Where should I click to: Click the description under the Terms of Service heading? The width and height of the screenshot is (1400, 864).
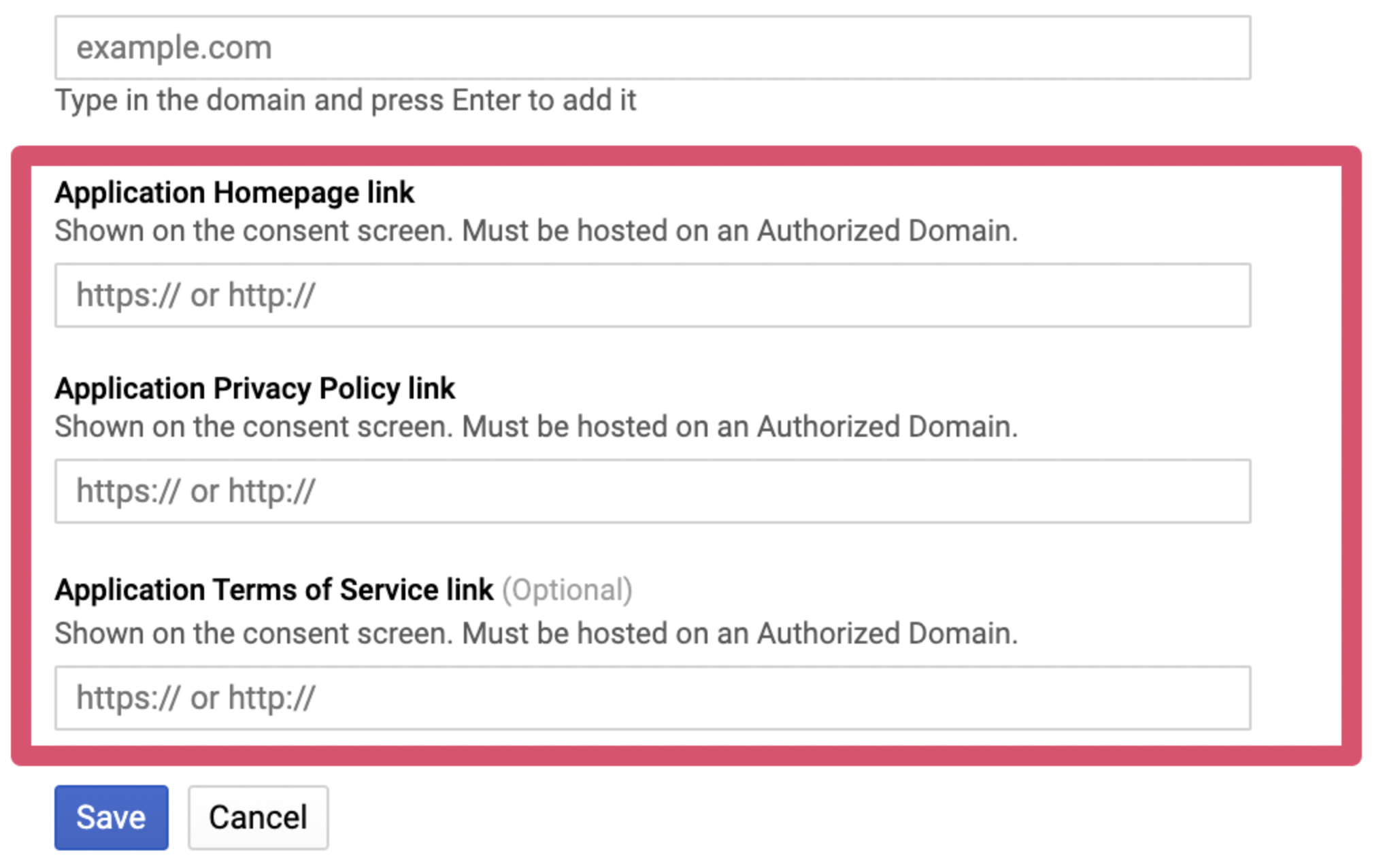click(x=536, y=634)
